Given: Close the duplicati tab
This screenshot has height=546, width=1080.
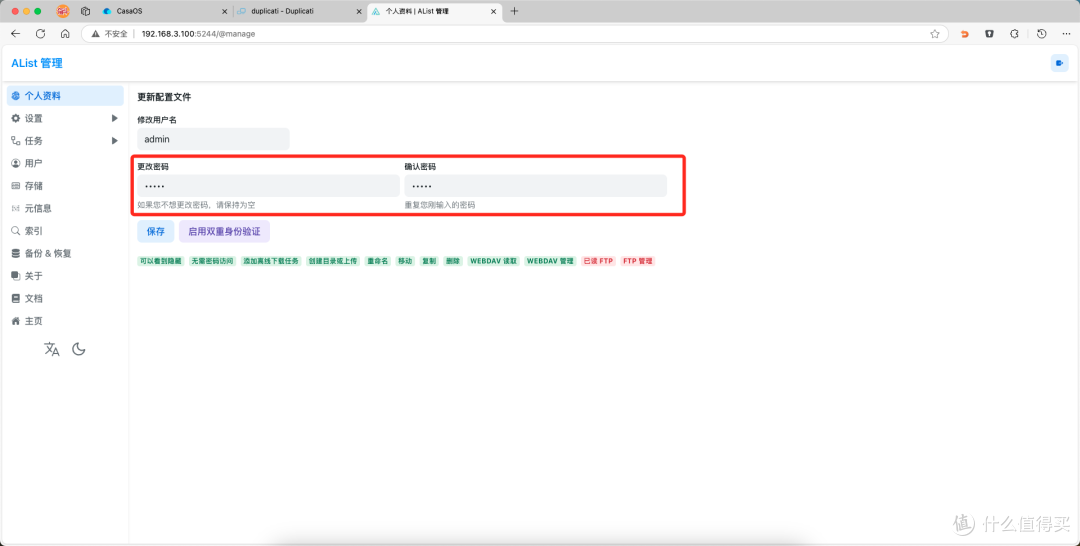Looking at the screenshot, I should pos(359,12).
